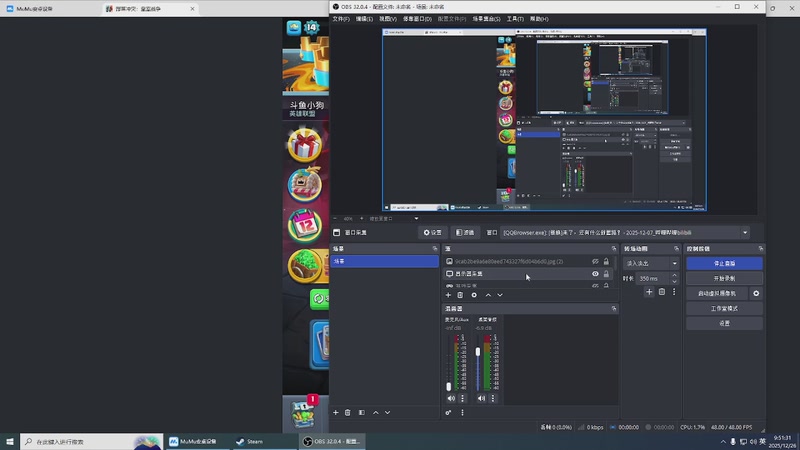Open the preview scaling mode dropdown
This screenshot has height=450, width=800.
point(416,218)
